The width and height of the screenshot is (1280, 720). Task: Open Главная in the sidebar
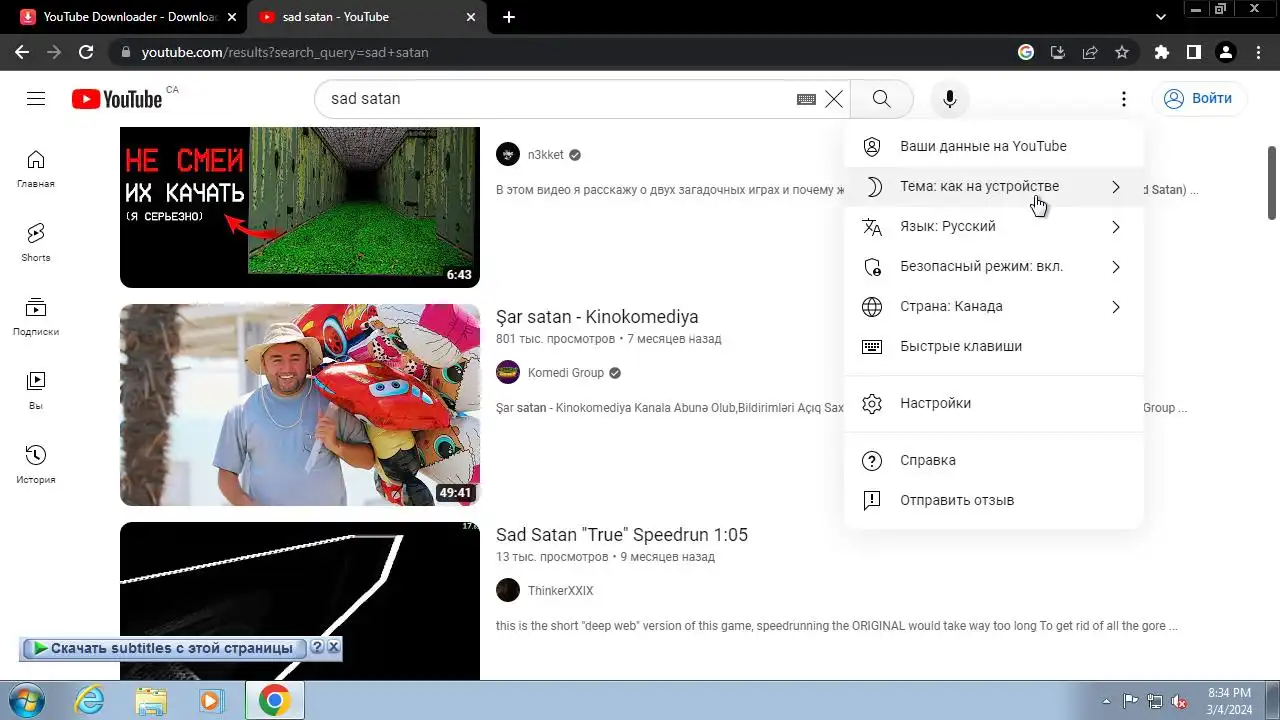(36, 169)
